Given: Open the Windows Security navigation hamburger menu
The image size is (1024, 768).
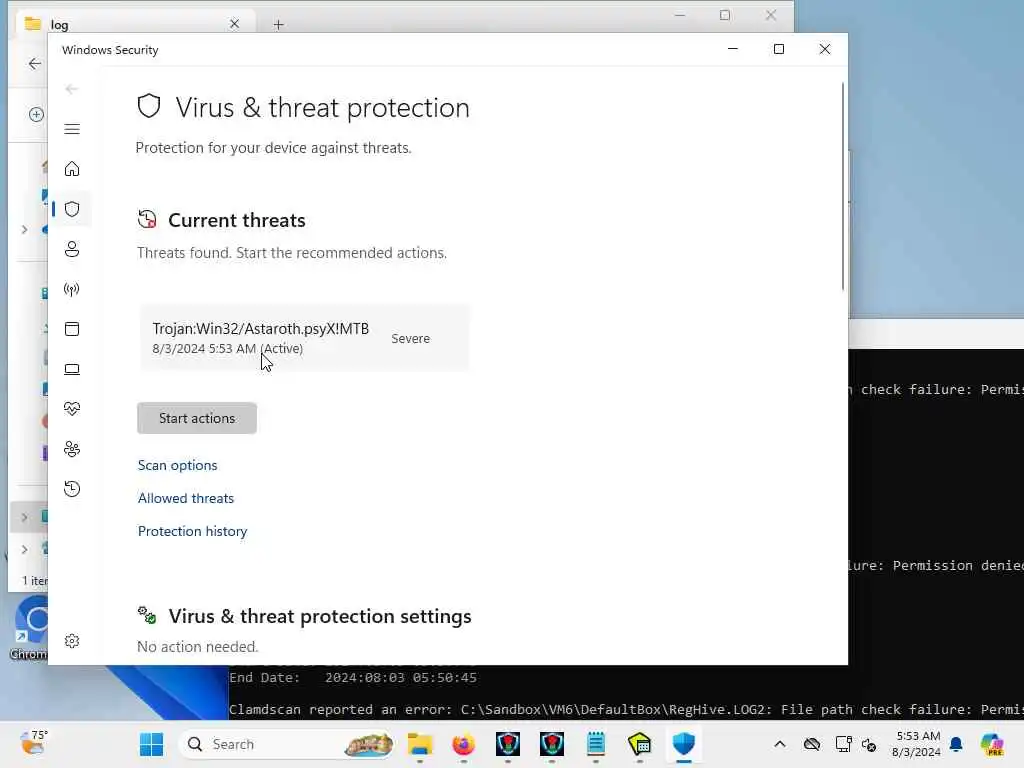Looking at the screenshot, I should (72, 129).
